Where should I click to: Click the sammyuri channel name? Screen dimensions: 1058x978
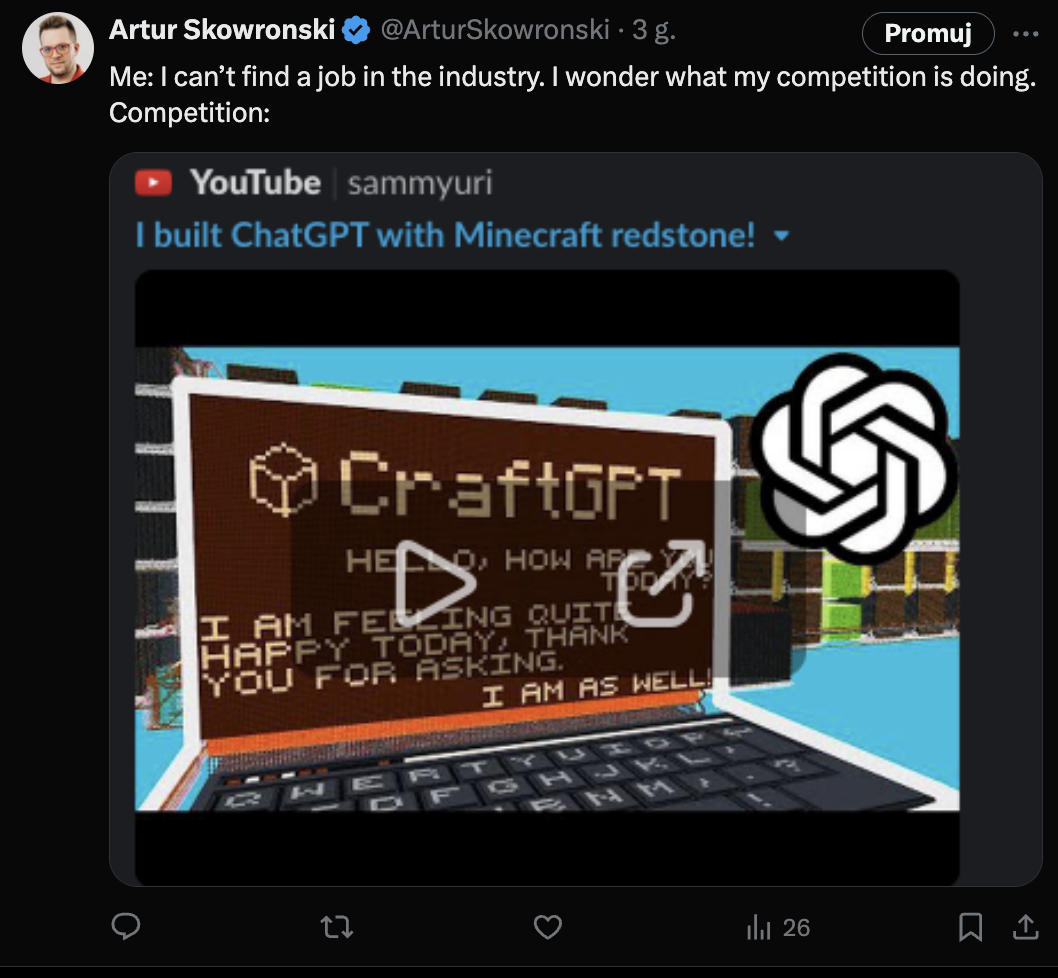(420, 183)
